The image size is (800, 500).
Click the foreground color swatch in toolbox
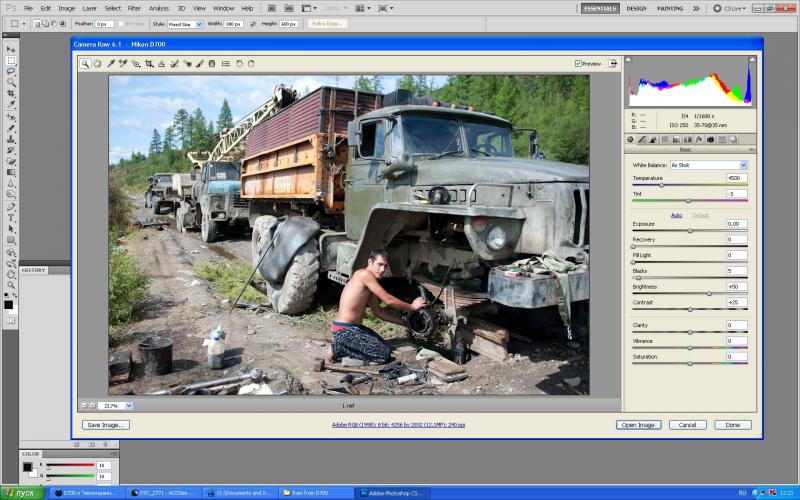8,305
